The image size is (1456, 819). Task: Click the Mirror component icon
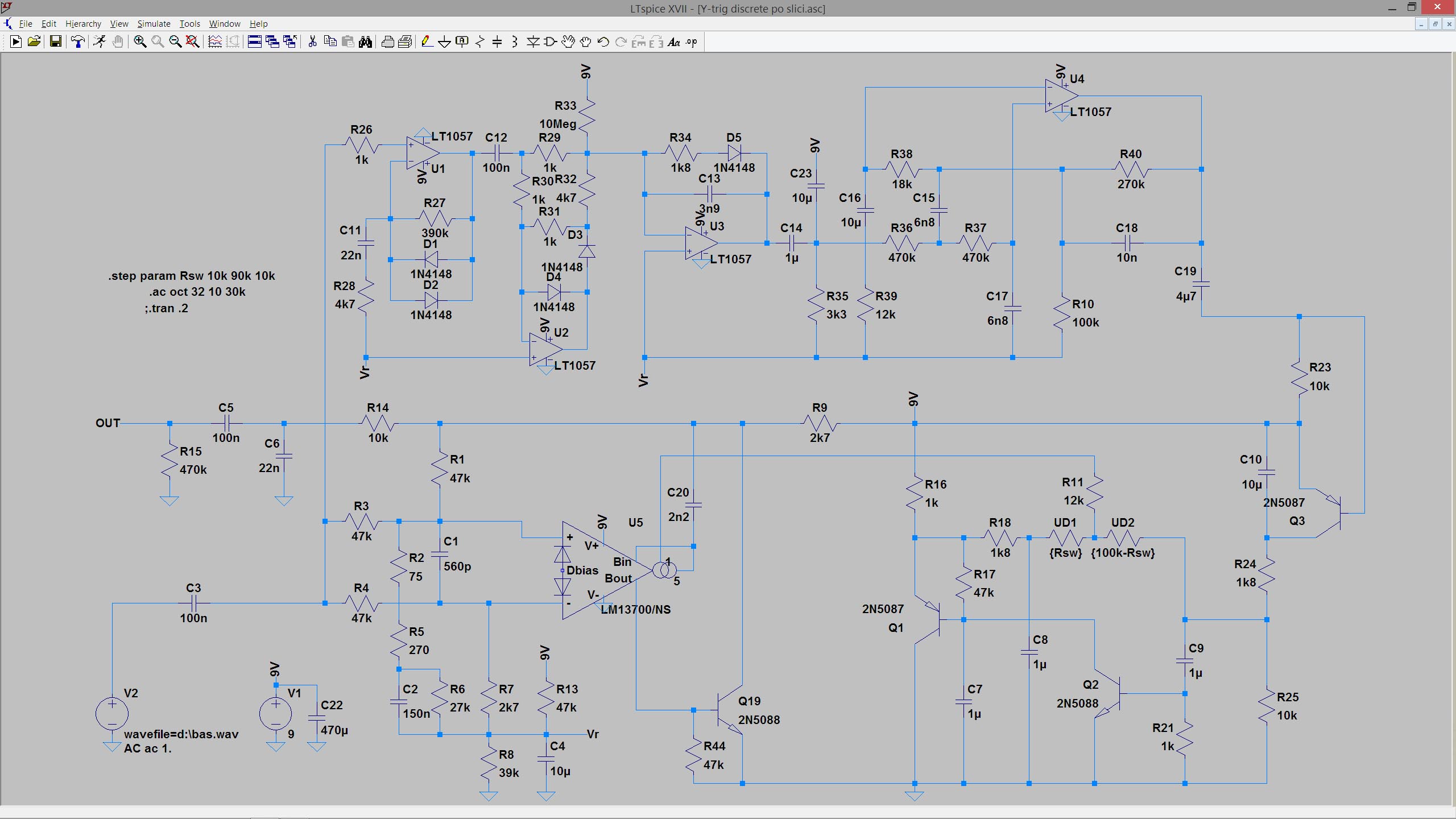tap(656, 42)
